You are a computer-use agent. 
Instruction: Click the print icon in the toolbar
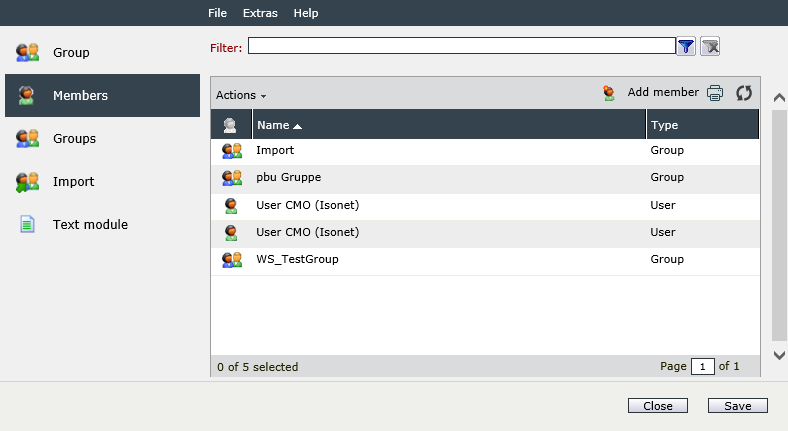pos(715,93)
